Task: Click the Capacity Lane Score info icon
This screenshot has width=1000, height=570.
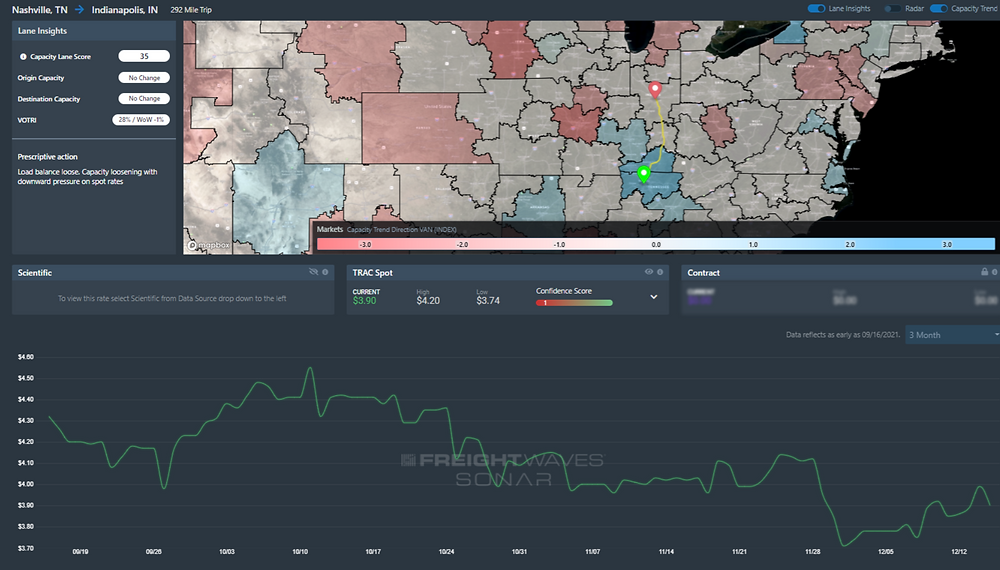Action: click(23, 57)
